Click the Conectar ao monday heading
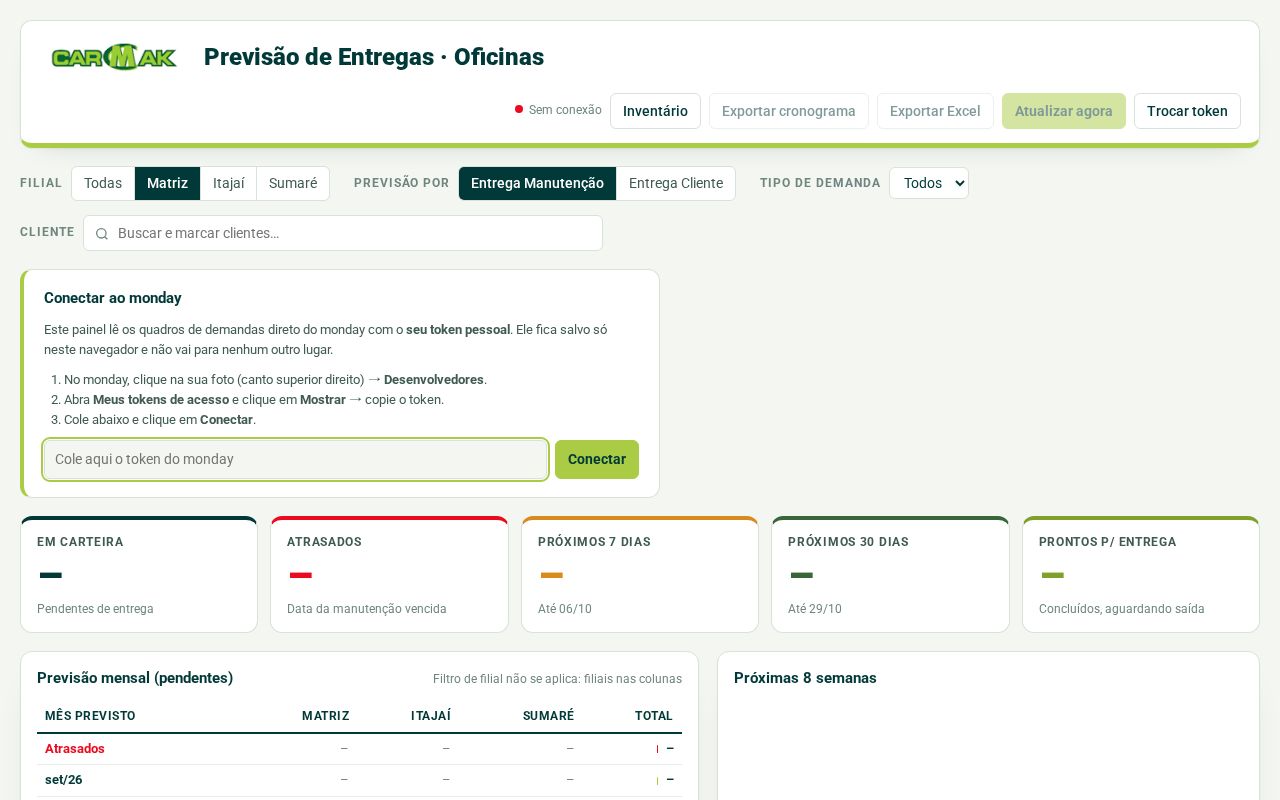This screenshot has height=800, width=1280. point(113,298)
